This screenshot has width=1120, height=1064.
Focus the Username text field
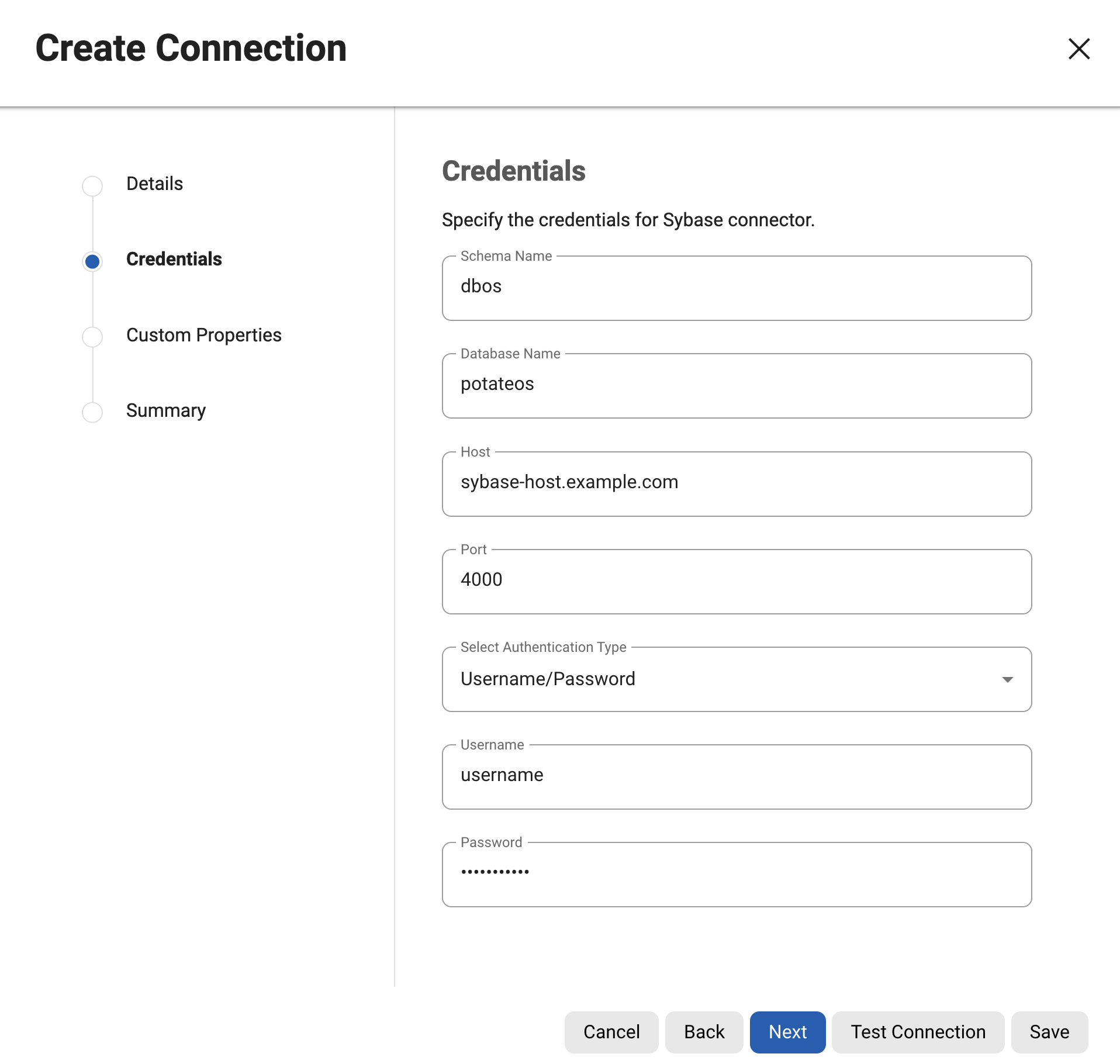coord(737,776)
